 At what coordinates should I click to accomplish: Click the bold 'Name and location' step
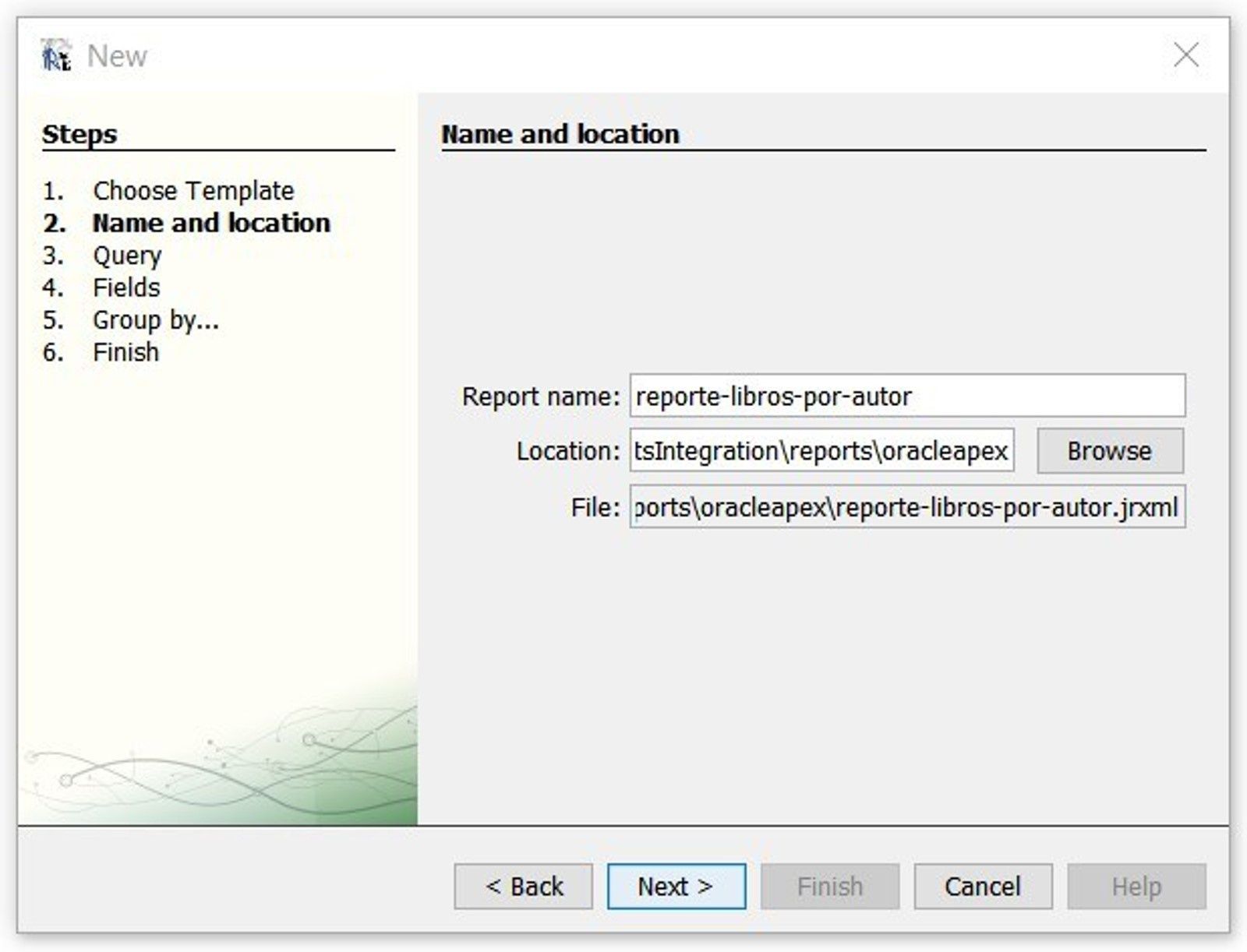click(x=211, y=223)
